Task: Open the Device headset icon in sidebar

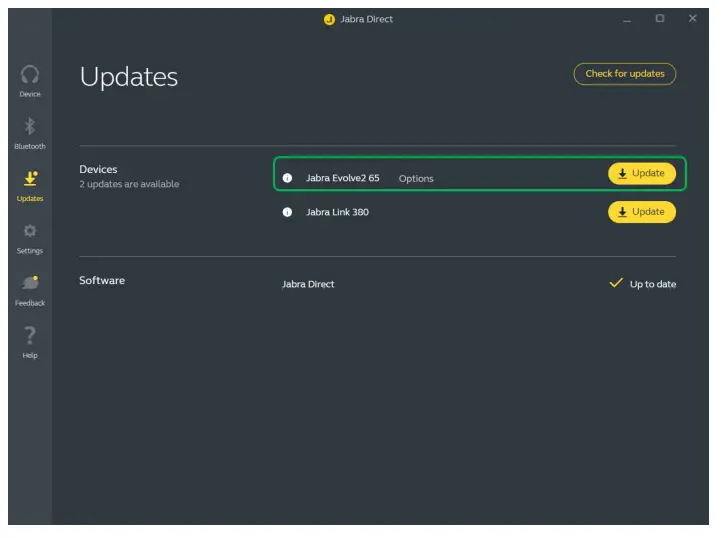Action: (x=30, y=75)
